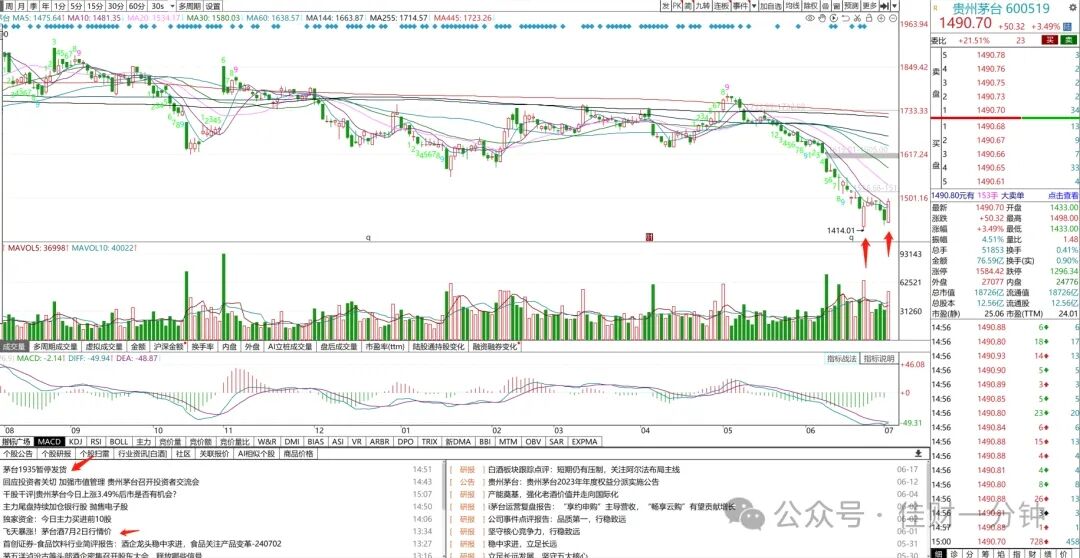The image size is (1080, 558).
Task: Click the download arrow in news panel
Action: [917, 453]
